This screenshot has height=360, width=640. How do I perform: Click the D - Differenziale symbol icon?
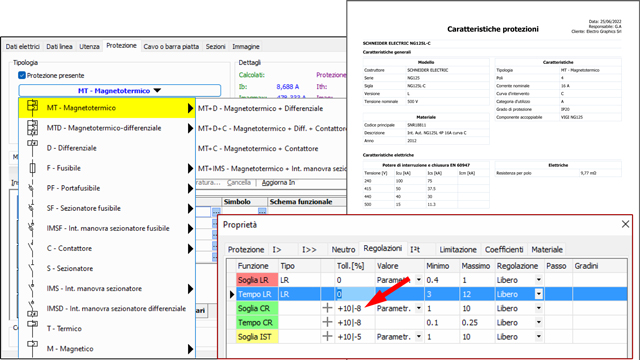point(33,147)
